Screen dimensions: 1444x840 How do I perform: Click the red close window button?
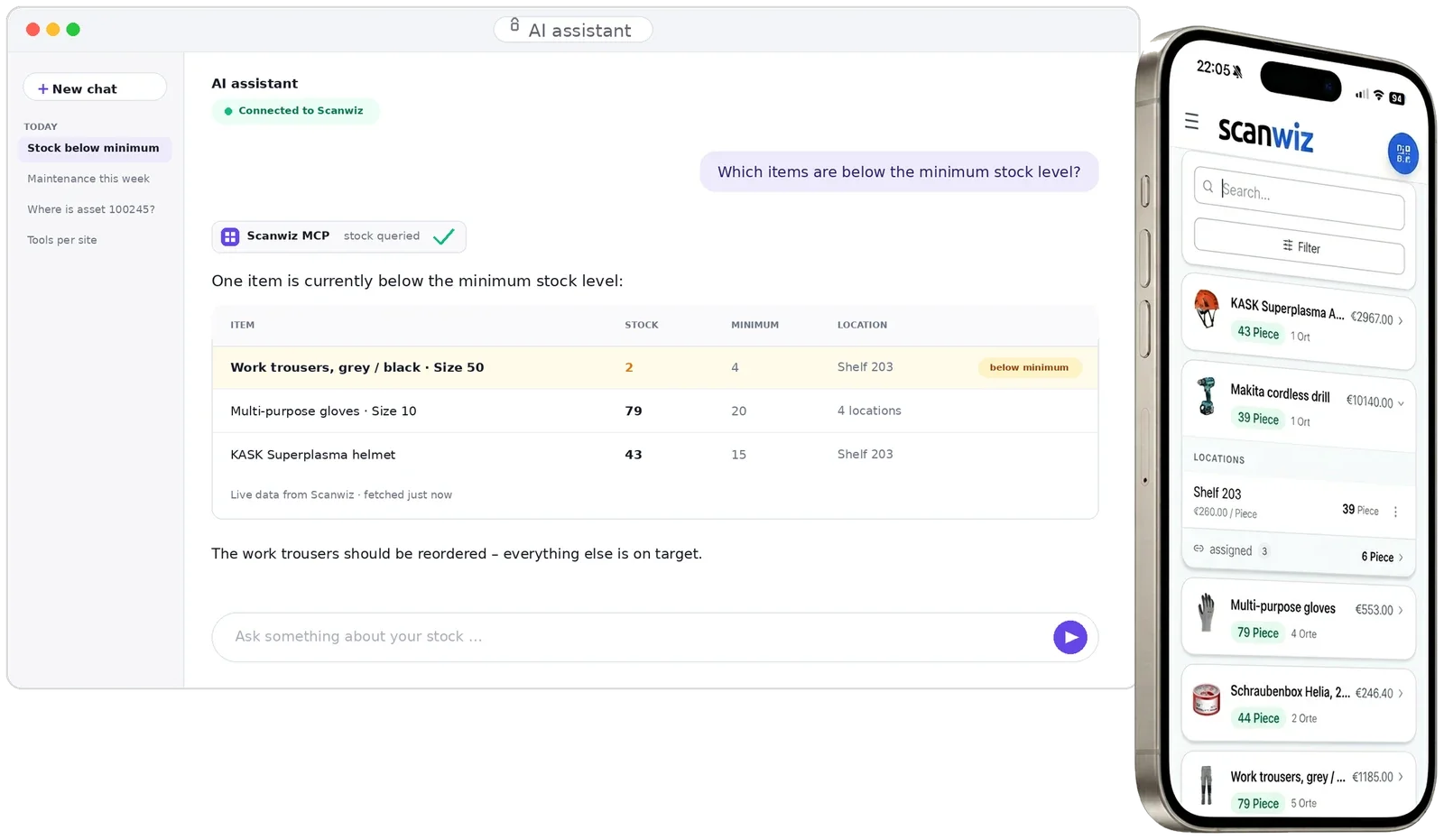point(32,30)
